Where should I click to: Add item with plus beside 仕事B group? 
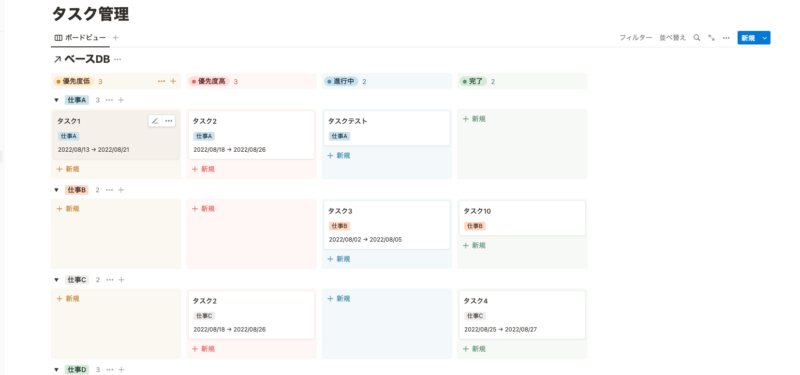pyautogui.click(x=121, y=190)
